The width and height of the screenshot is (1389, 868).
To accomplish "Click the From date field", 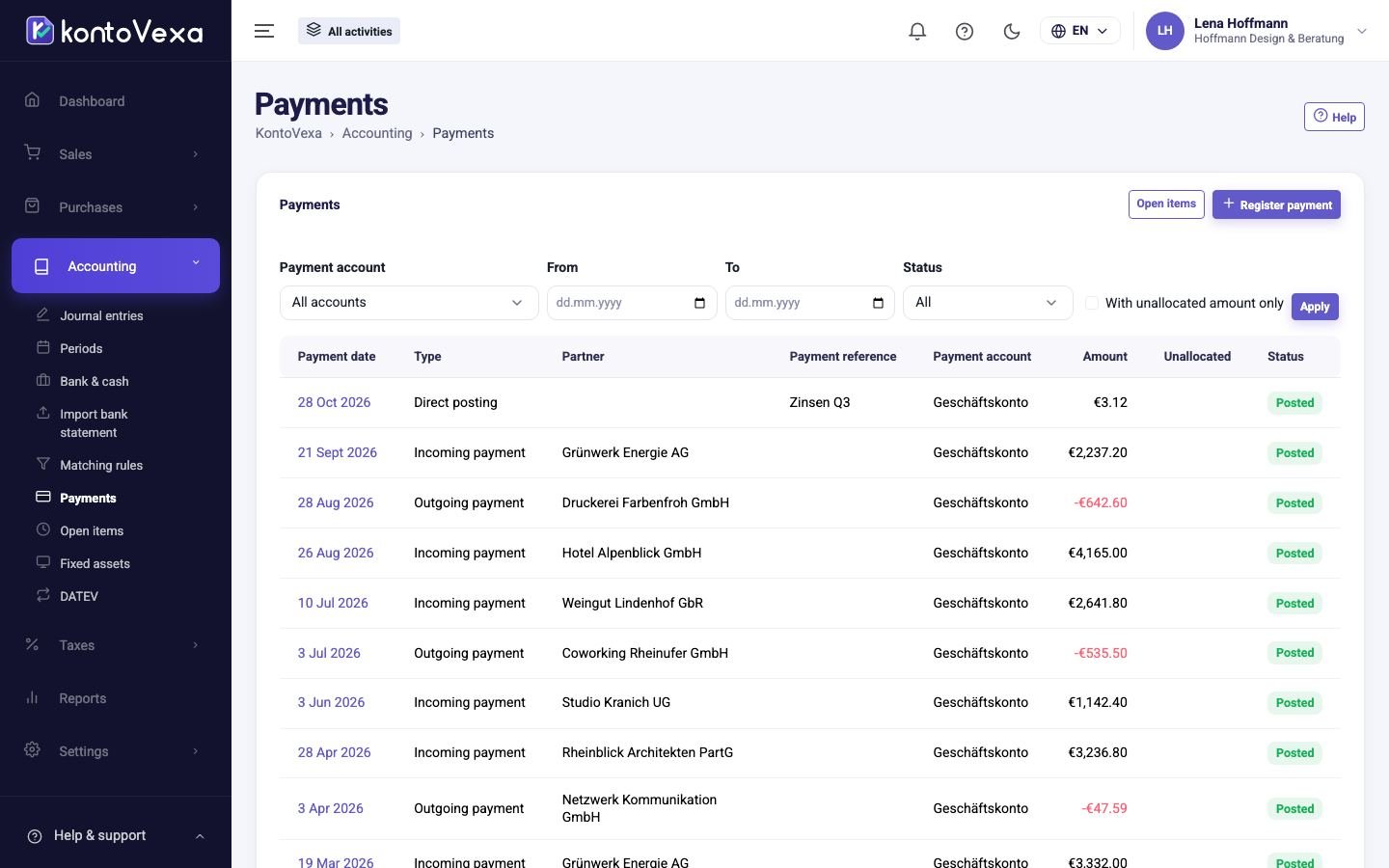I will tap(632, 303).
